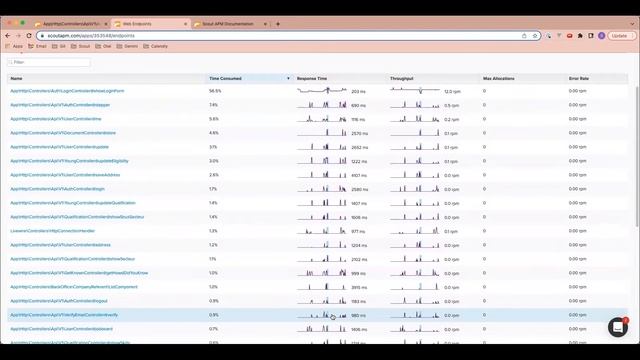The height and width of the screenshot is (360, 640).
Task: Open the BackOffice CompanyRelevantListComponent endpoint
Action: click(74, 287)
